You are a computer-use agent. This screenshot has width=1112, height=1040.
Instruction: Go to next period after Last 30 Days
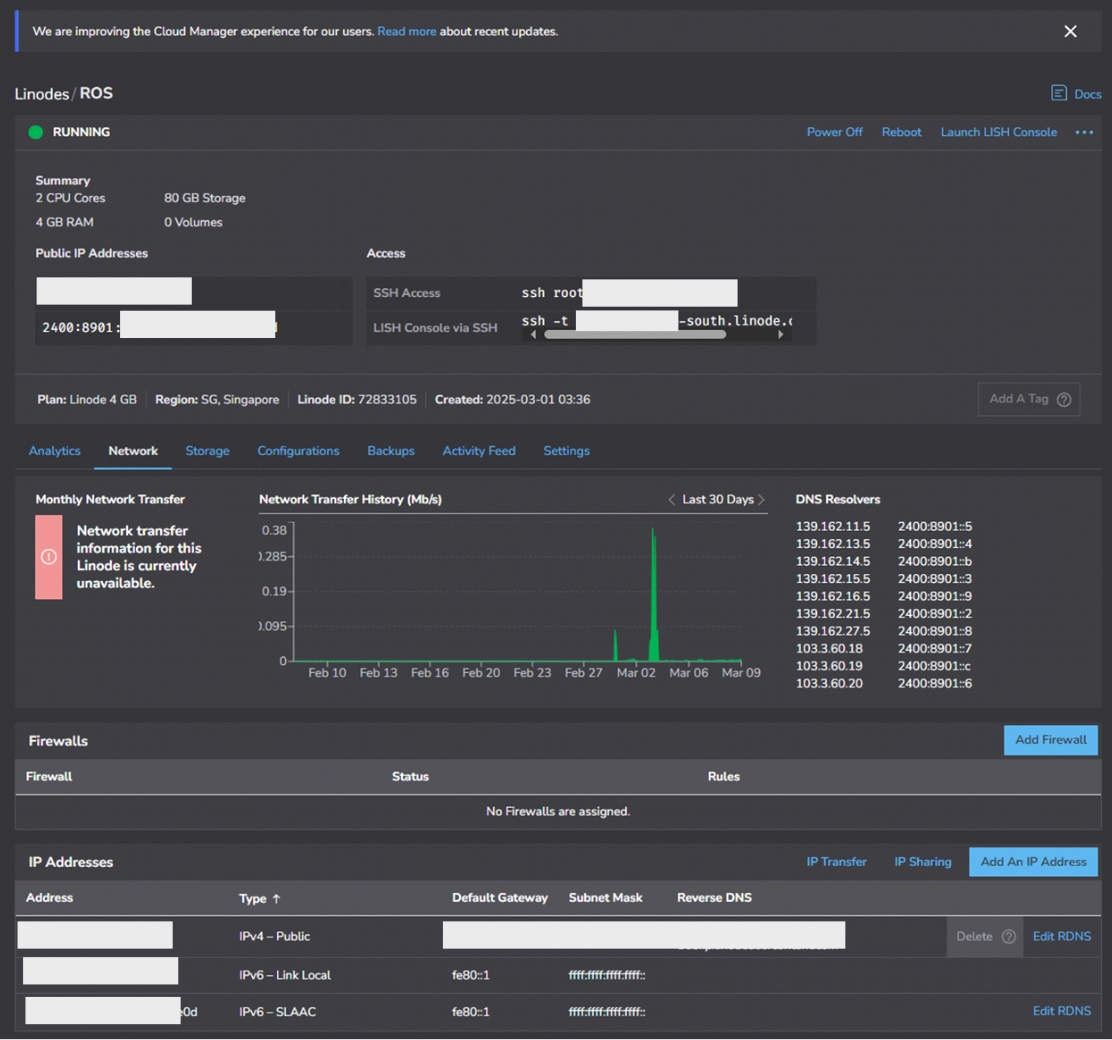(762, 499)
